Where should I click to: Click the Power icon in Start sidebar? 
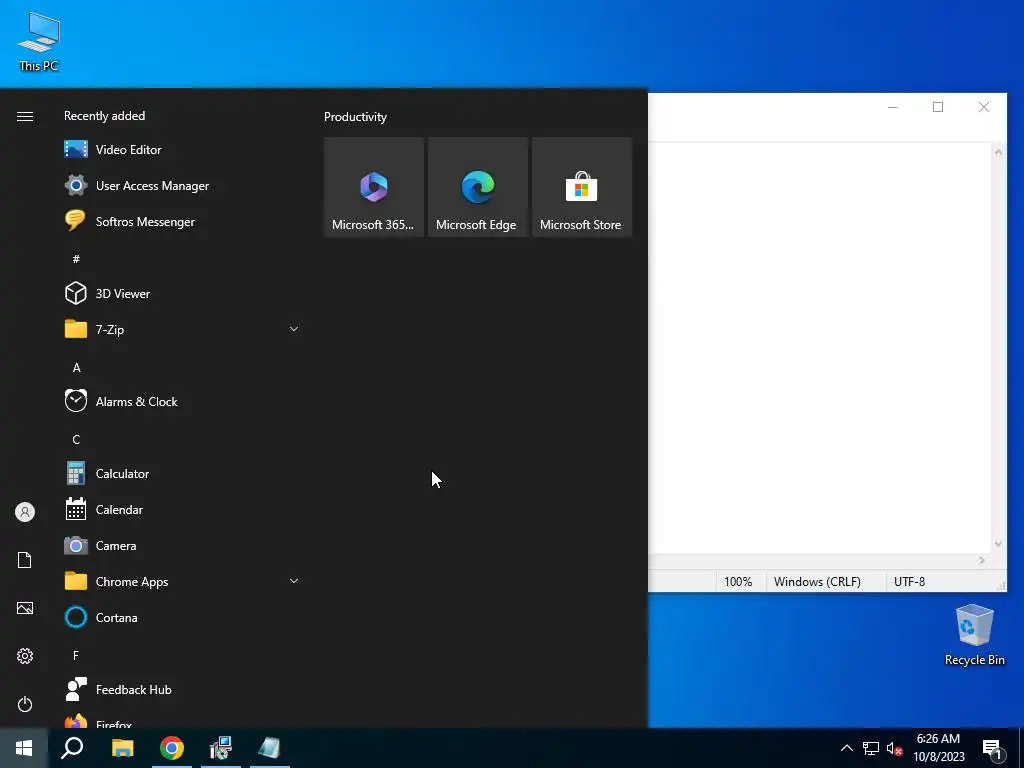pos(25,704)
